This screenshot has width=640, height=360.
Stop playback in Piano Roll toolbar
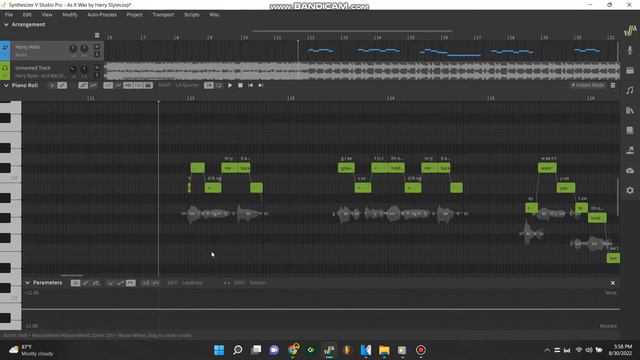[x=240, y=85]
